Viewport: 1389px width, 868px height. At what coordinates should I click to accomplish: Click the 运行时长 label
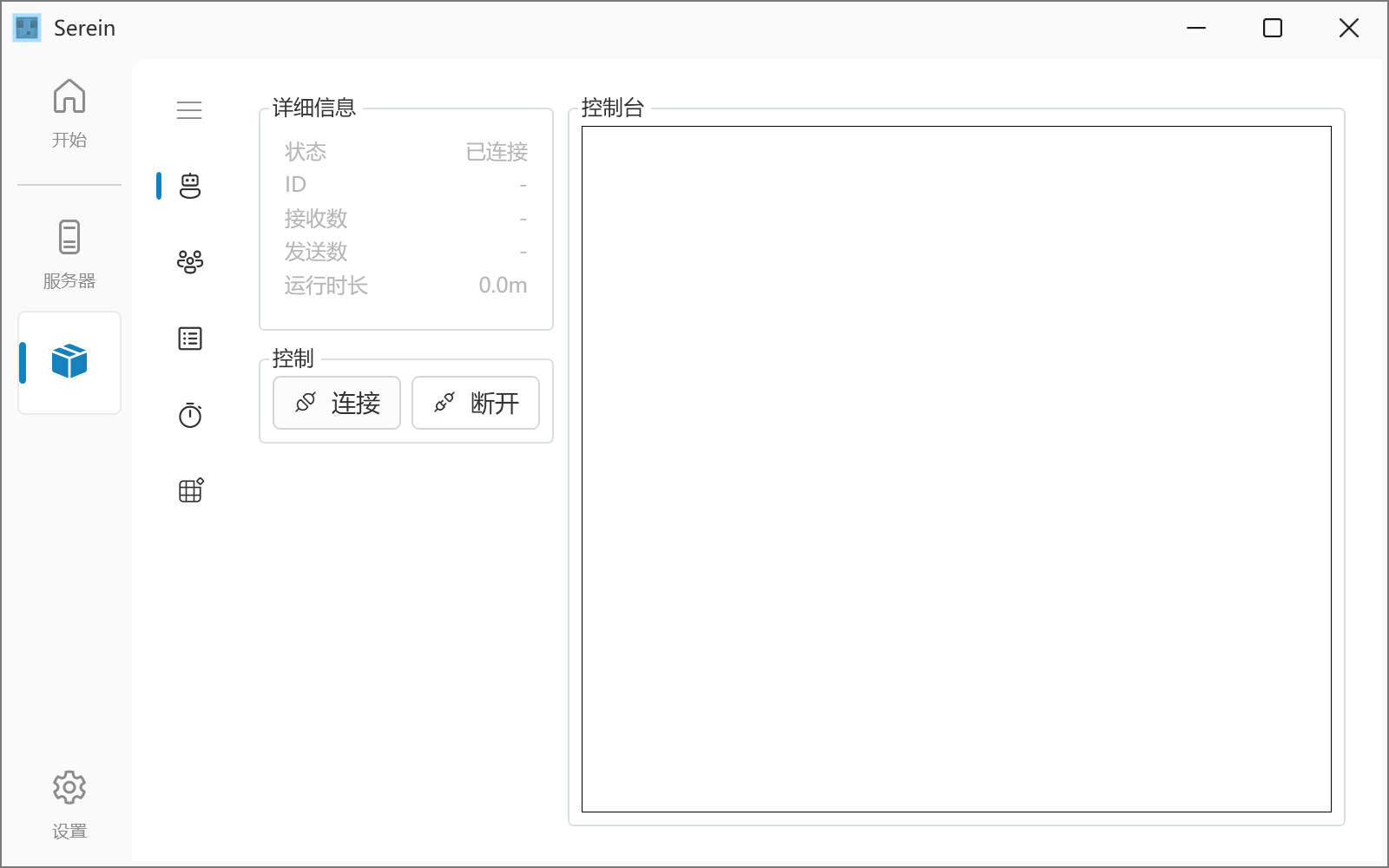point(326,286)
